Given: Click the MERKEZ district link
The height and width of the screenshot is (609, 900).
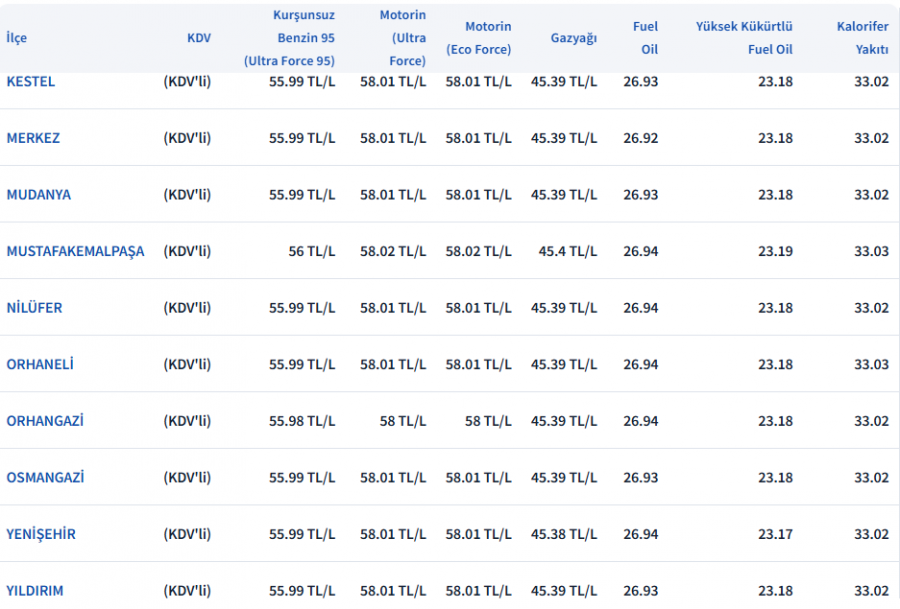Looking at the screenshot, I should click(33, 138).
